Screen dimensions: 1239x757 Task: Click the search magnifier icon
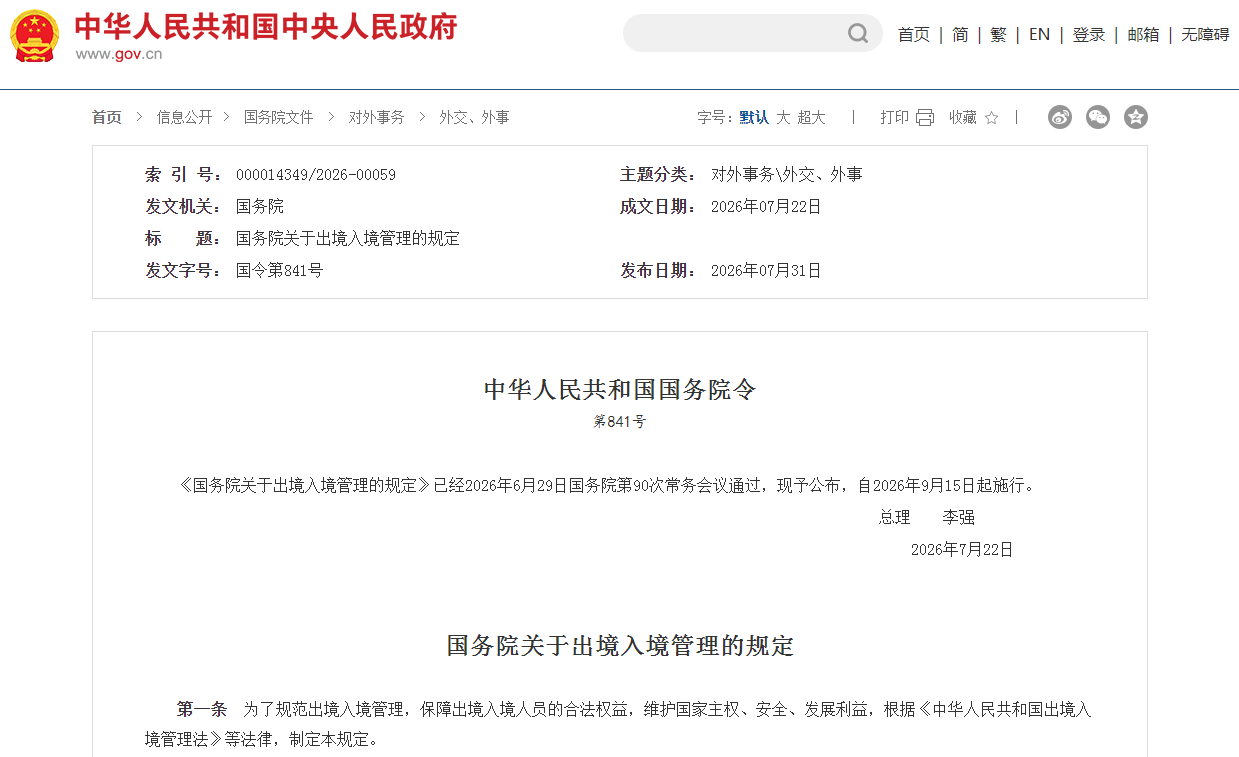pos(858,34)
